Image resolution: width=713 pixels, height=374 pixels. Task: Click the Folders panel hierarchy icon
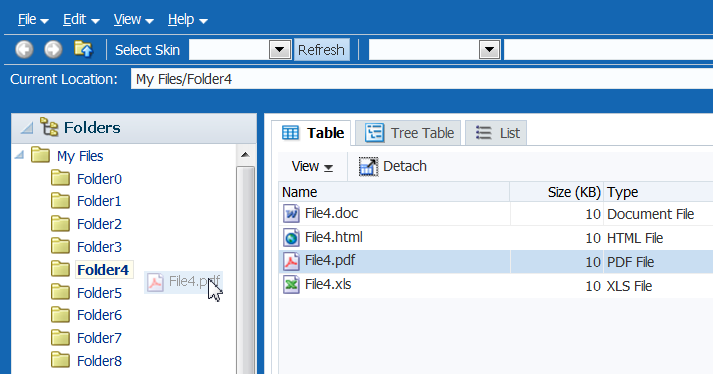[49, 127]
